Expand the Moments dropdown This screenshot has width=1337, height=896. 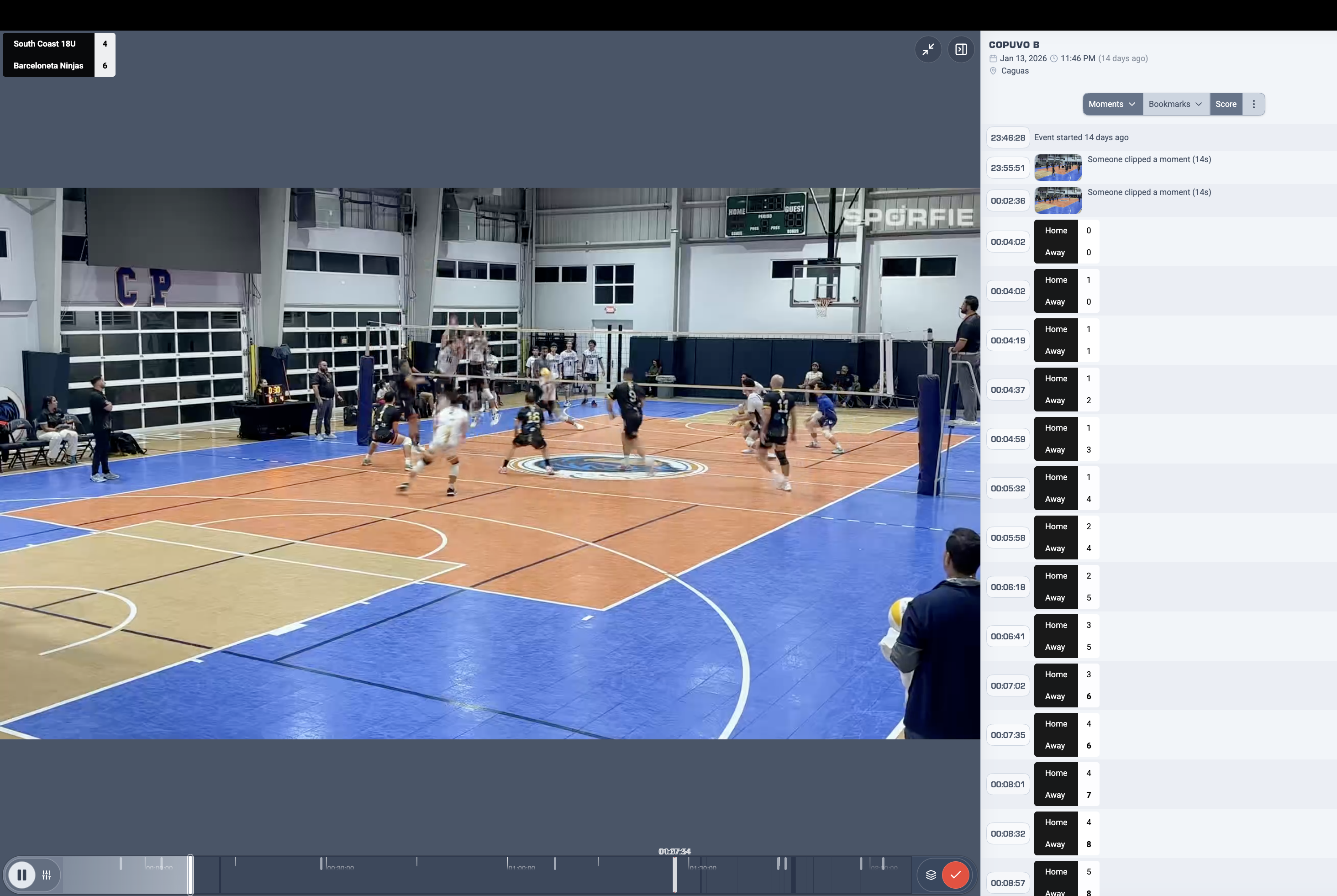(x=1112, y=104)
